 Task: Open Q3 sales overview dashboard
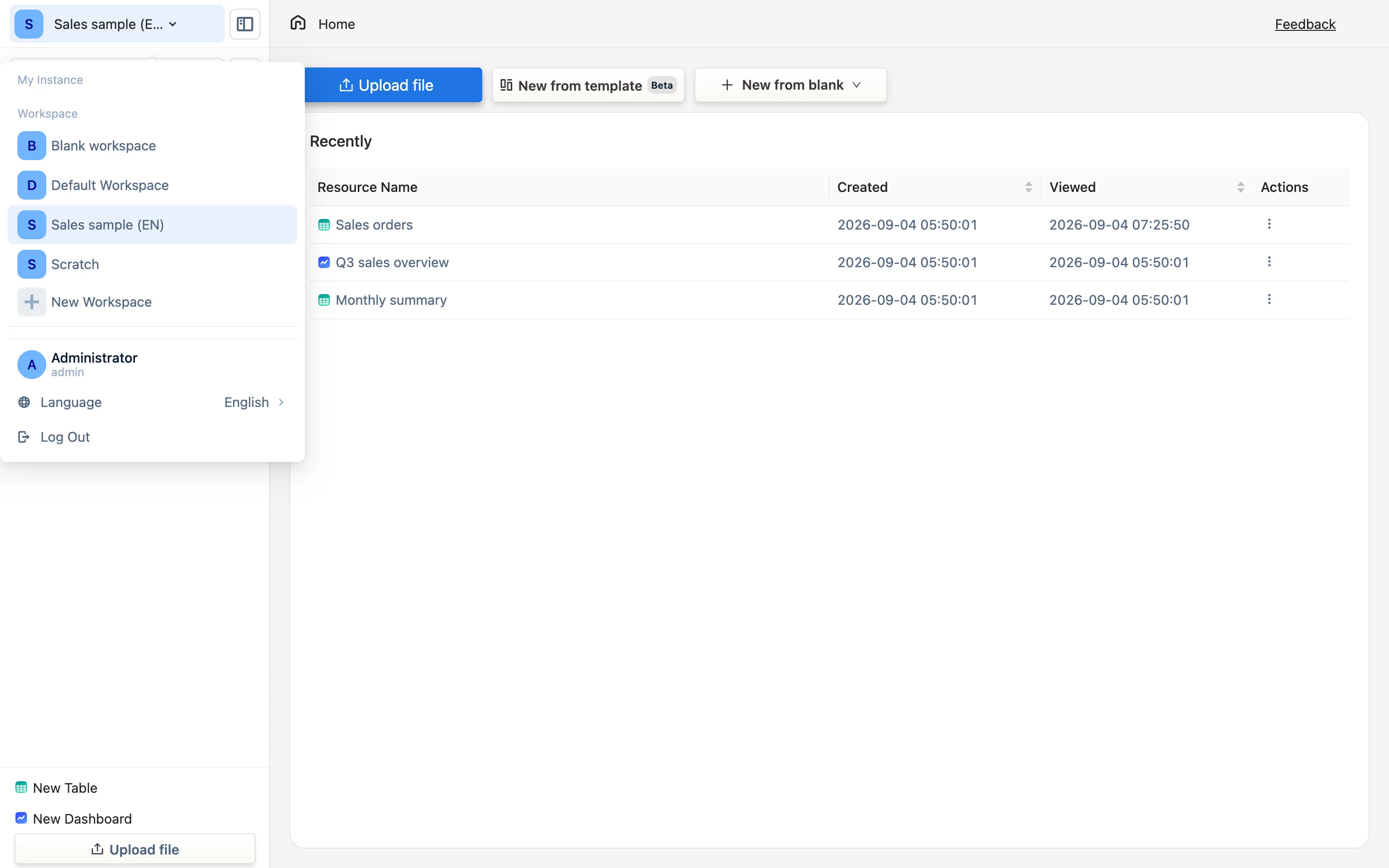(x=392, y=262)
